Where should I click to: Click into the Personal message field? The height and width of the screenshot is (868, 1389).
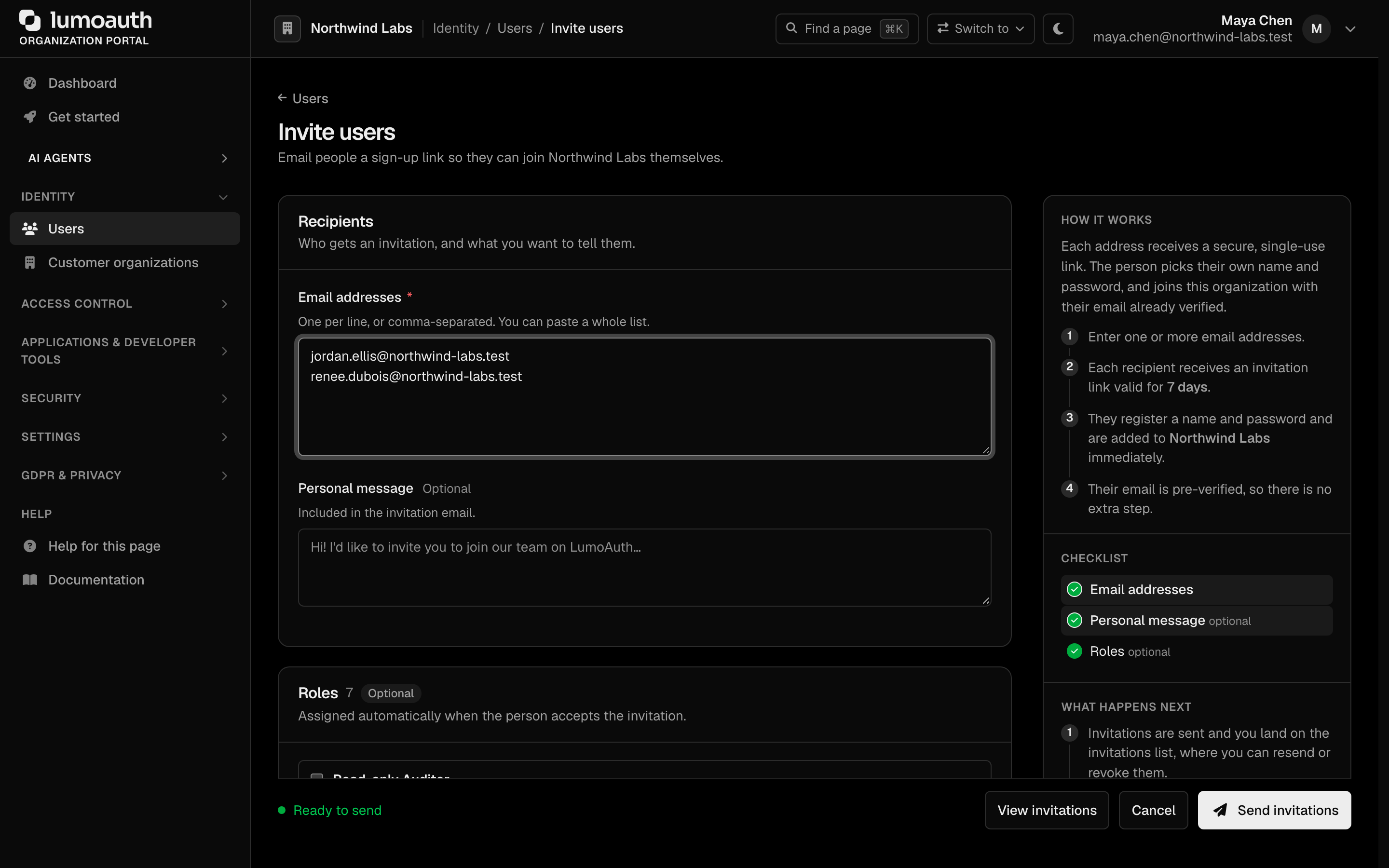pyautogui.click(x=644, y=567)
